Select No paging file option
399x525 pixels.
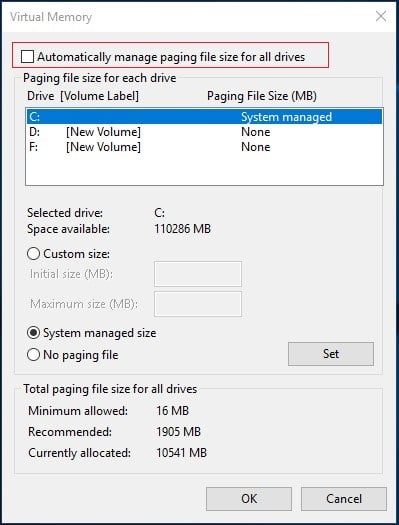pos(33,355)
